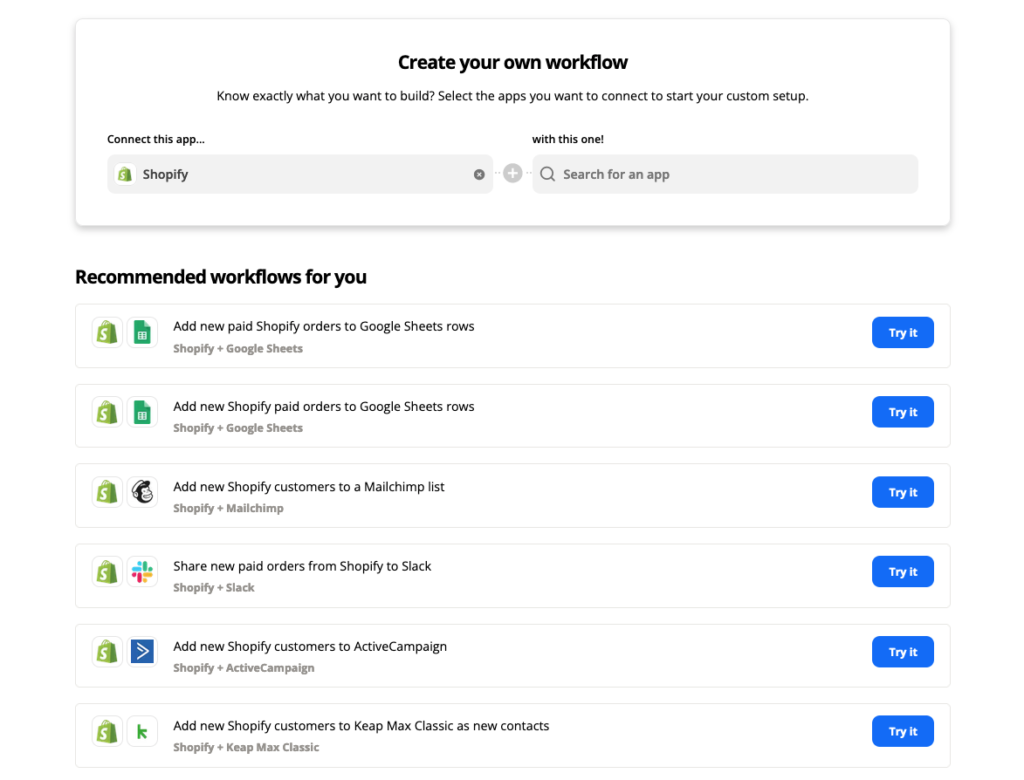Try the Keap Max Classic contacts workflow

coord(903,731)
